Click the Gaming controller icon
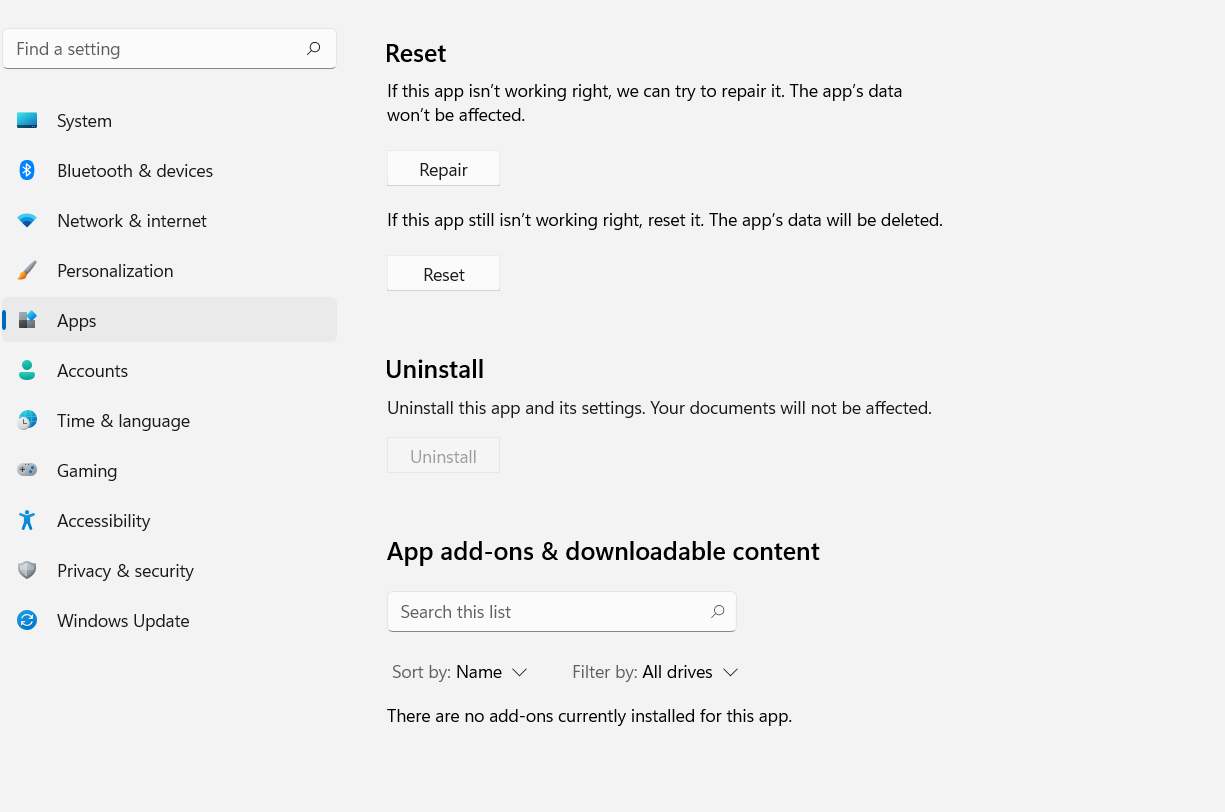This screenshot has width=1225, height=812. (x=27, y=471)
